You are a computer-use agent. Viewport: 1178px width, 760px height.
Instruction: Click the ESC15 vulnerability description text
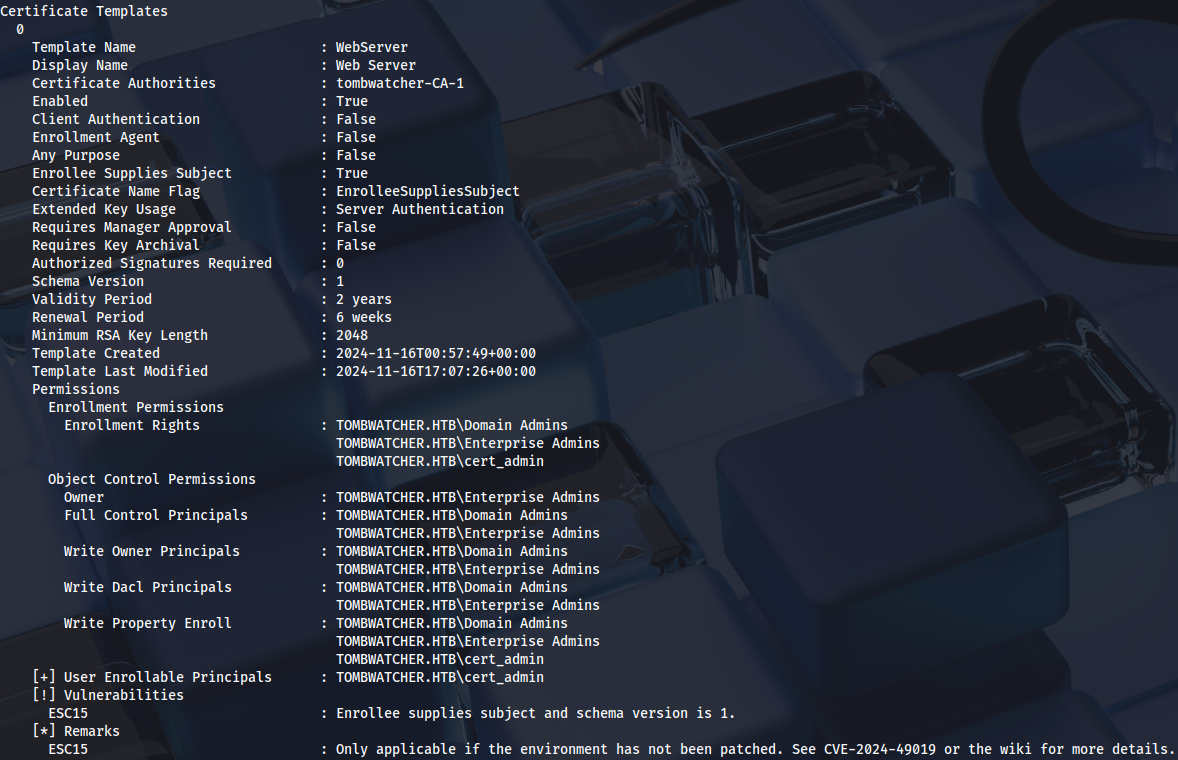pyautogui.click(x=536, y=713)
